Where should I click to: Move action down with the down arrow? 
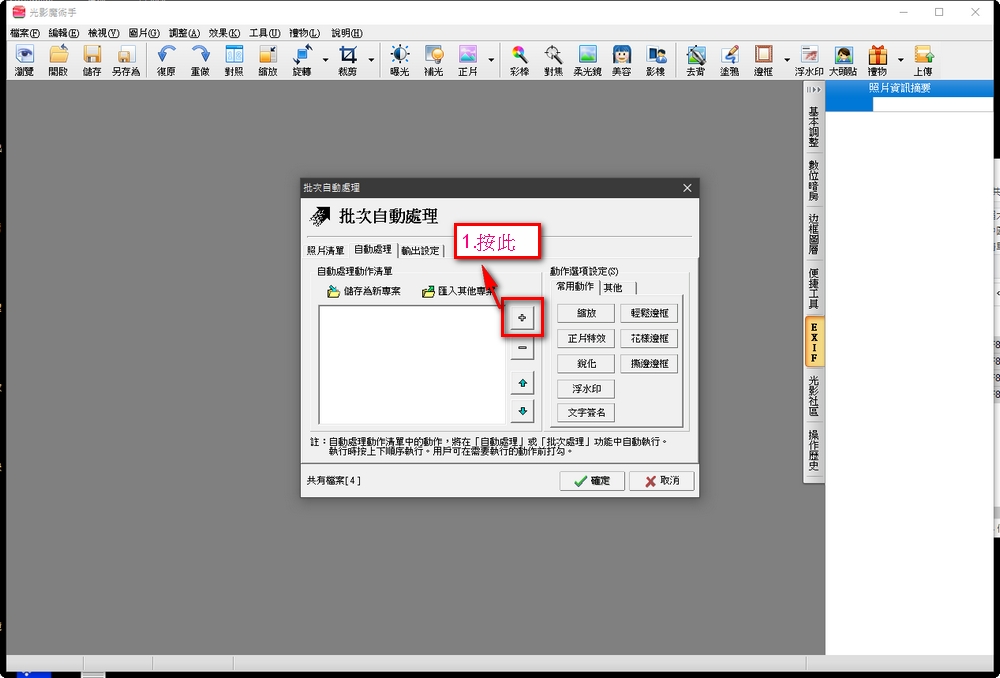coord(521,411)
